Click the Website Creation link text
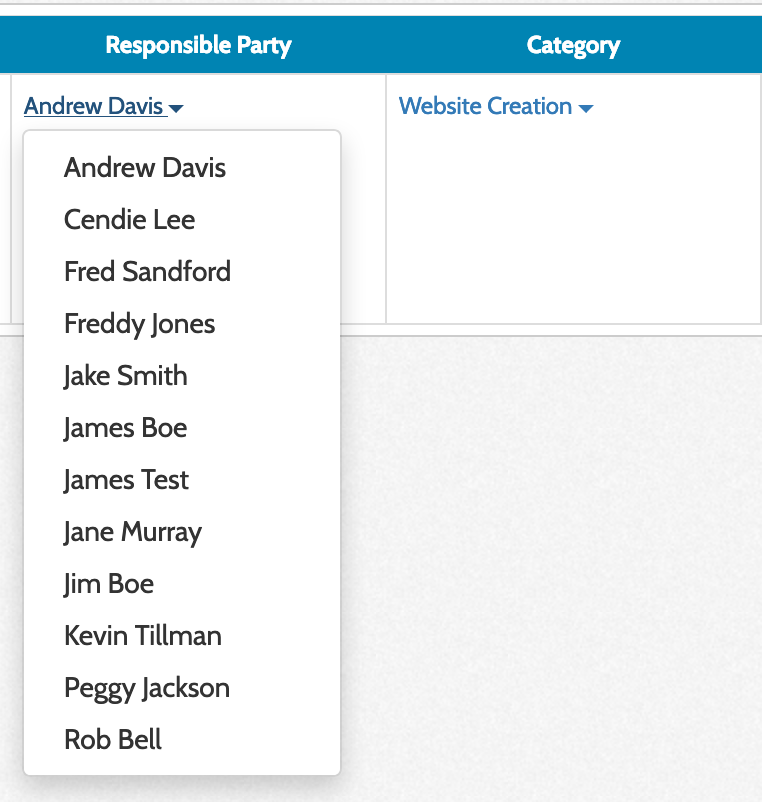 click(485, 106)
